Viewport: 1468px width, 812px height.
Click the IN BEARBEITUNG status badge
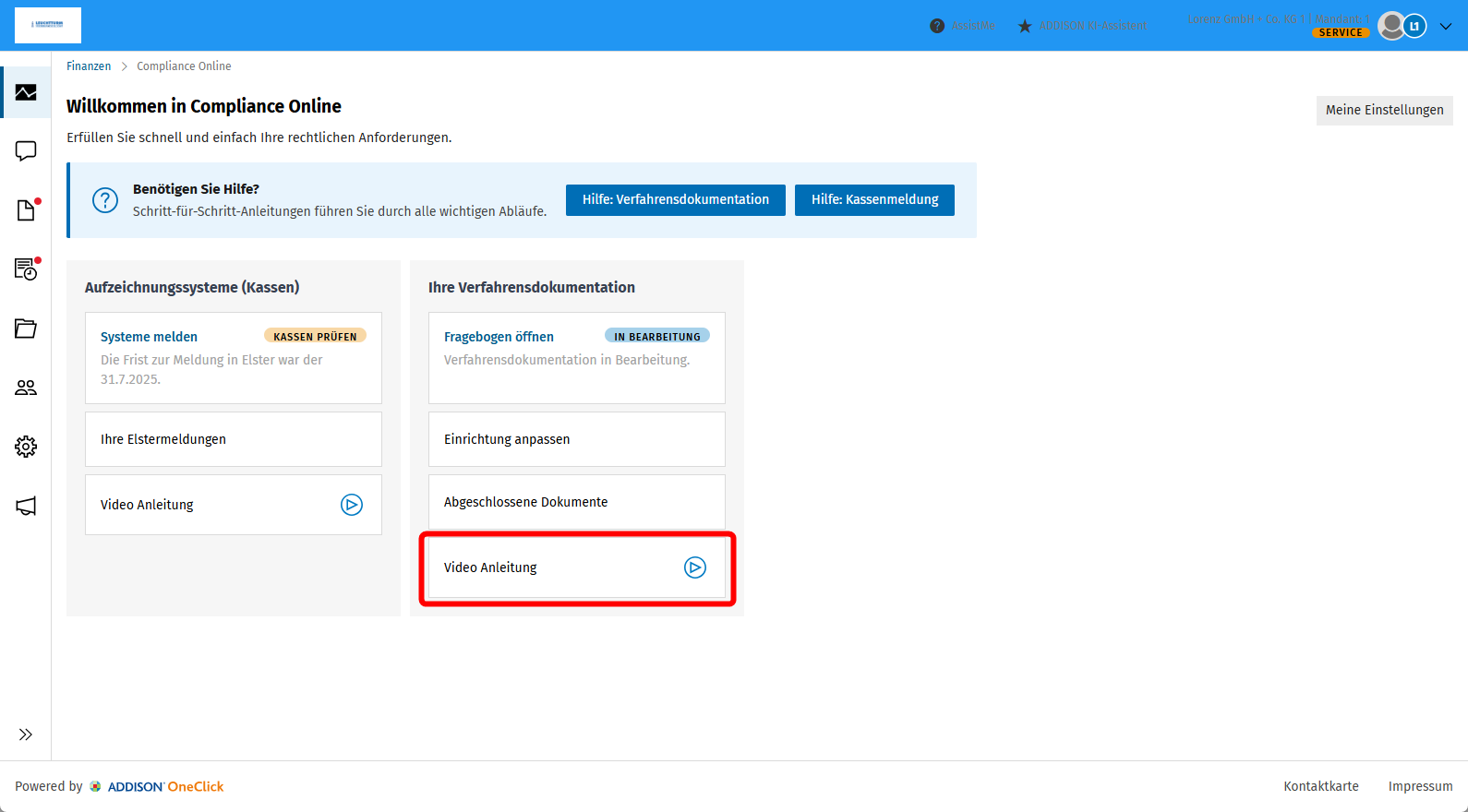(x=657, y=337)
